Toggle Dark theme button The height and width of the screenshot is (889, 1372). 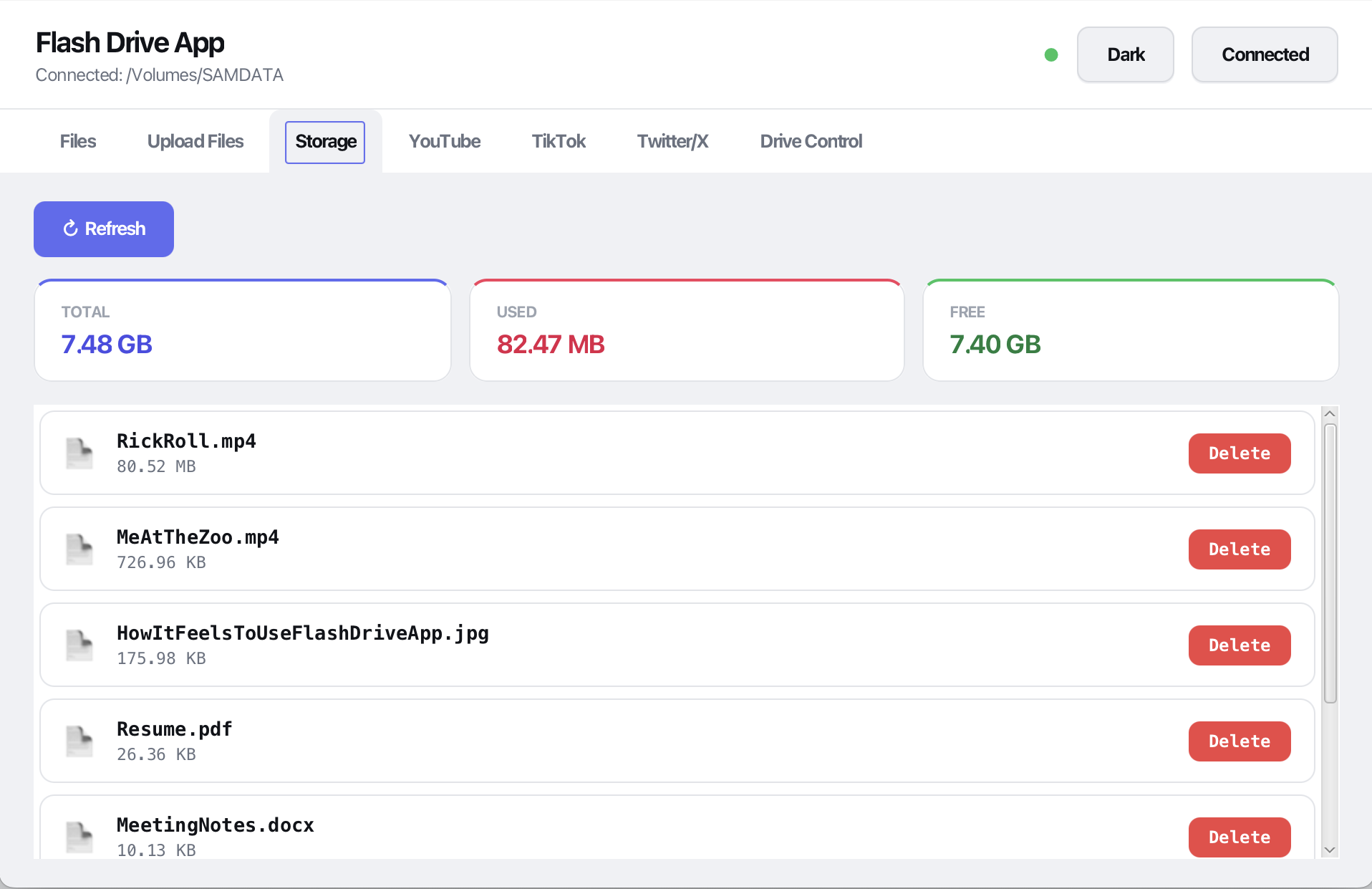[x=1125, y=54]
